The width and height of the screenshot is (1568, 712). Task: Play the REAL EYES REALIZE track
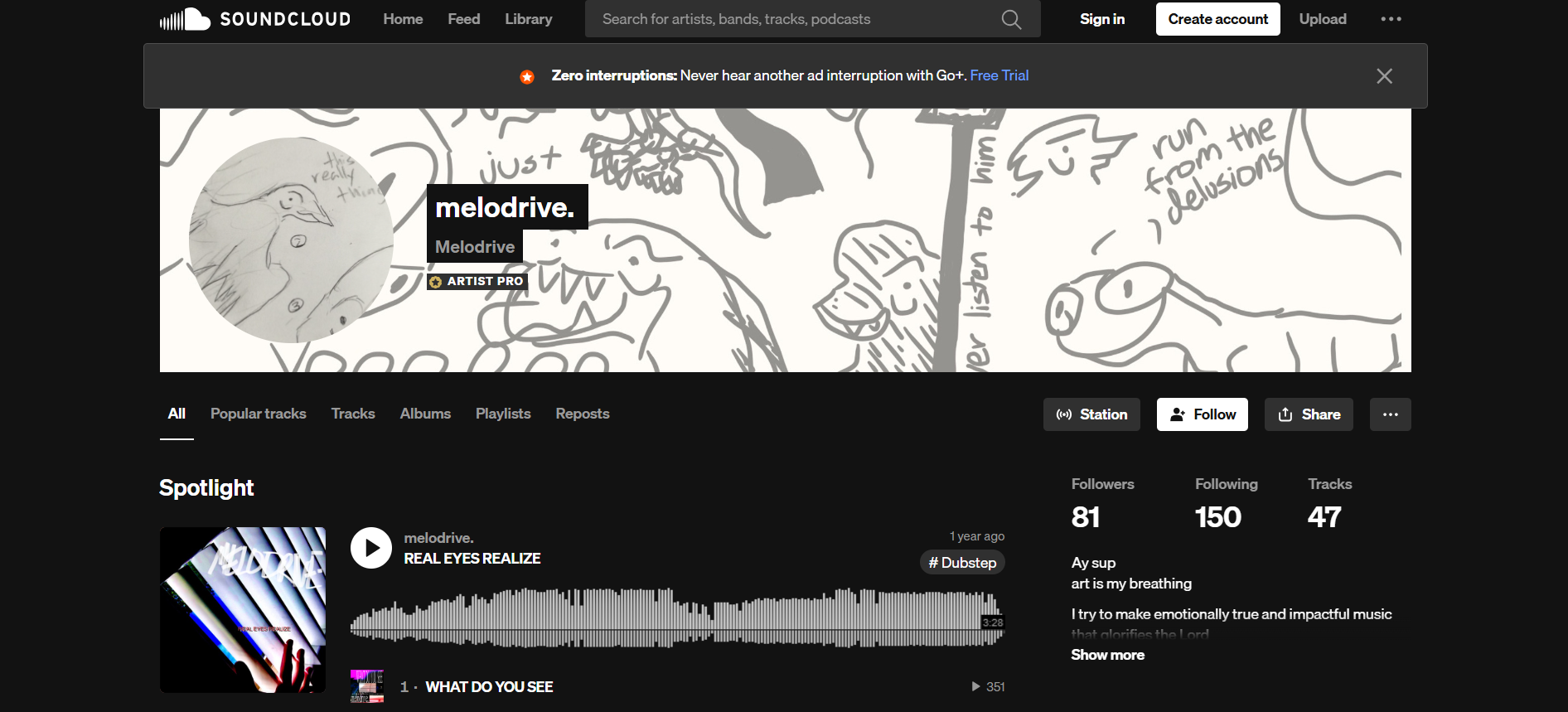[371, 548]
